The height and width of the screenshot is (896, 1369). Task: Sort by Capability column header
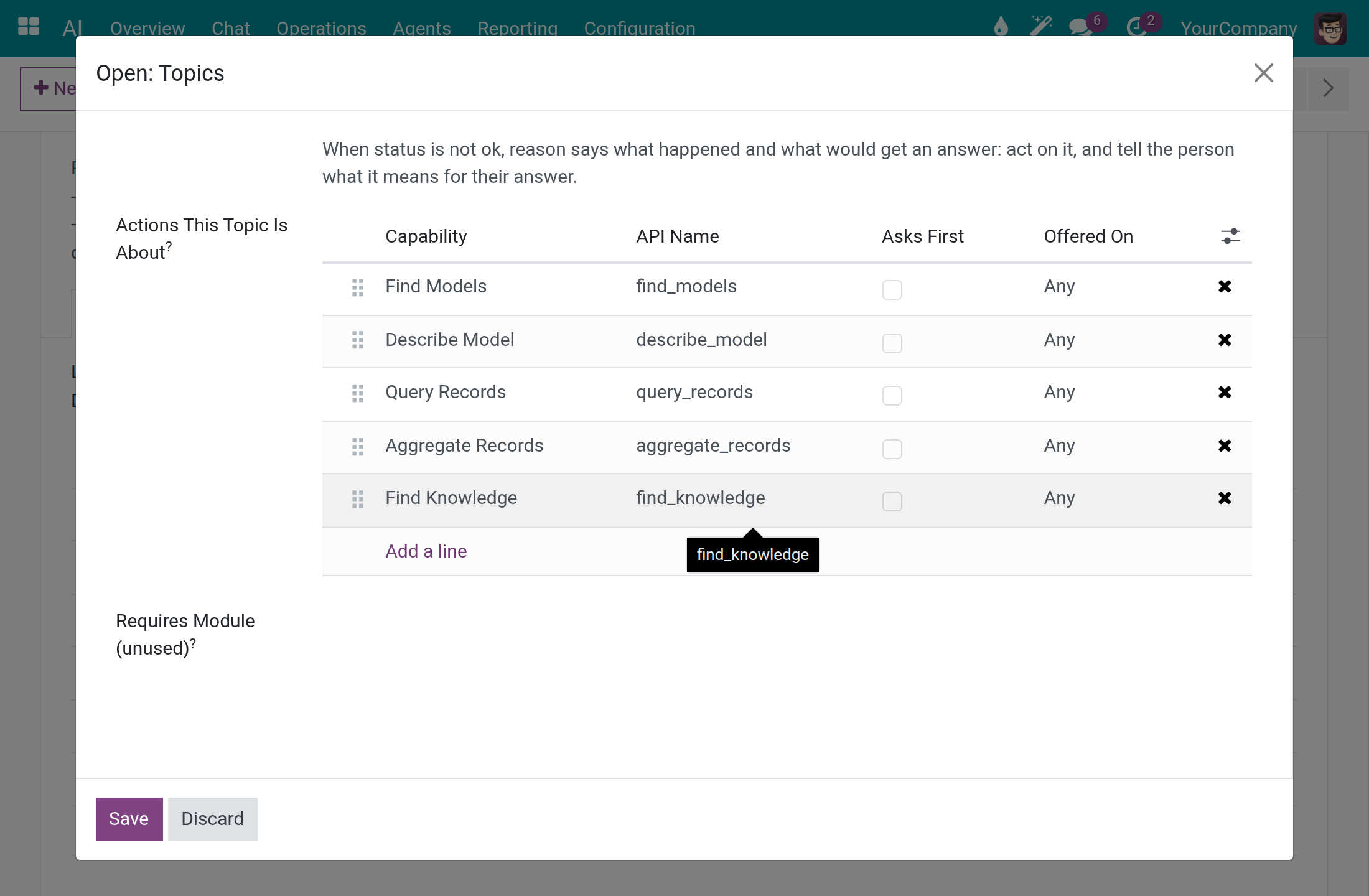[426, 236]
